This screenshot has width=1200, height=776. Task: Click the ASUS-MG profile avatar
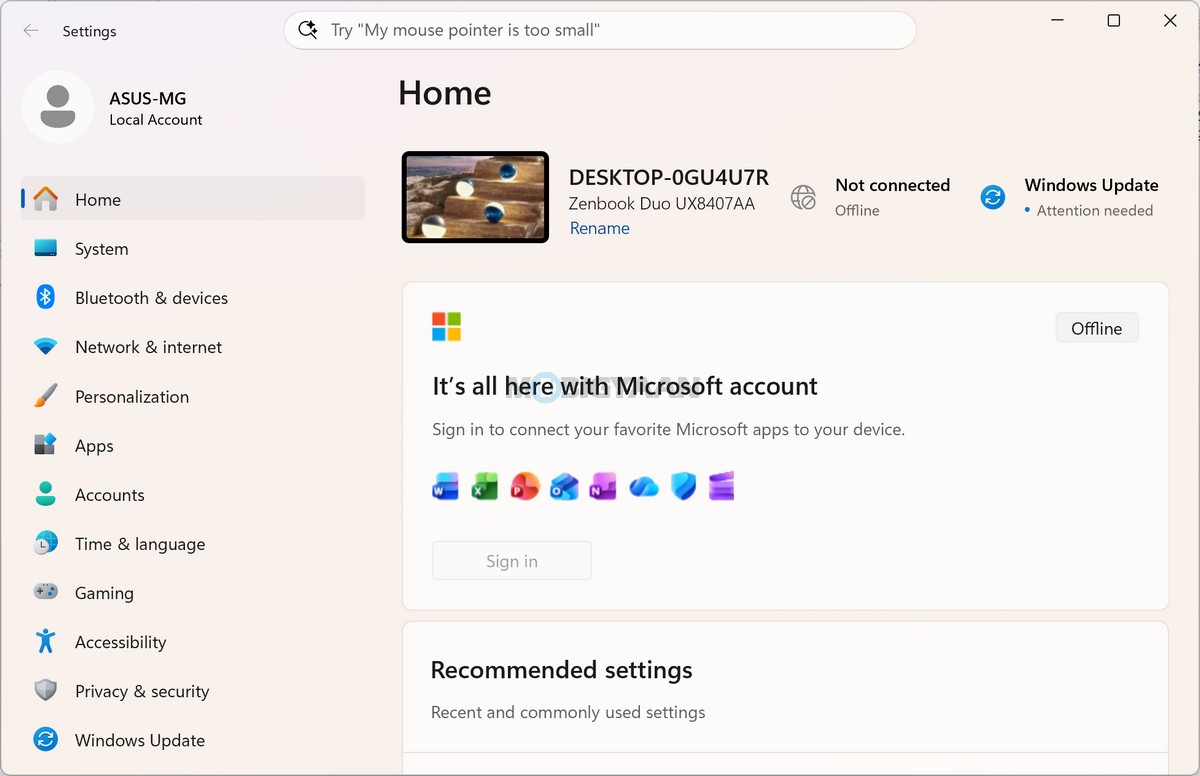[58, 107]
